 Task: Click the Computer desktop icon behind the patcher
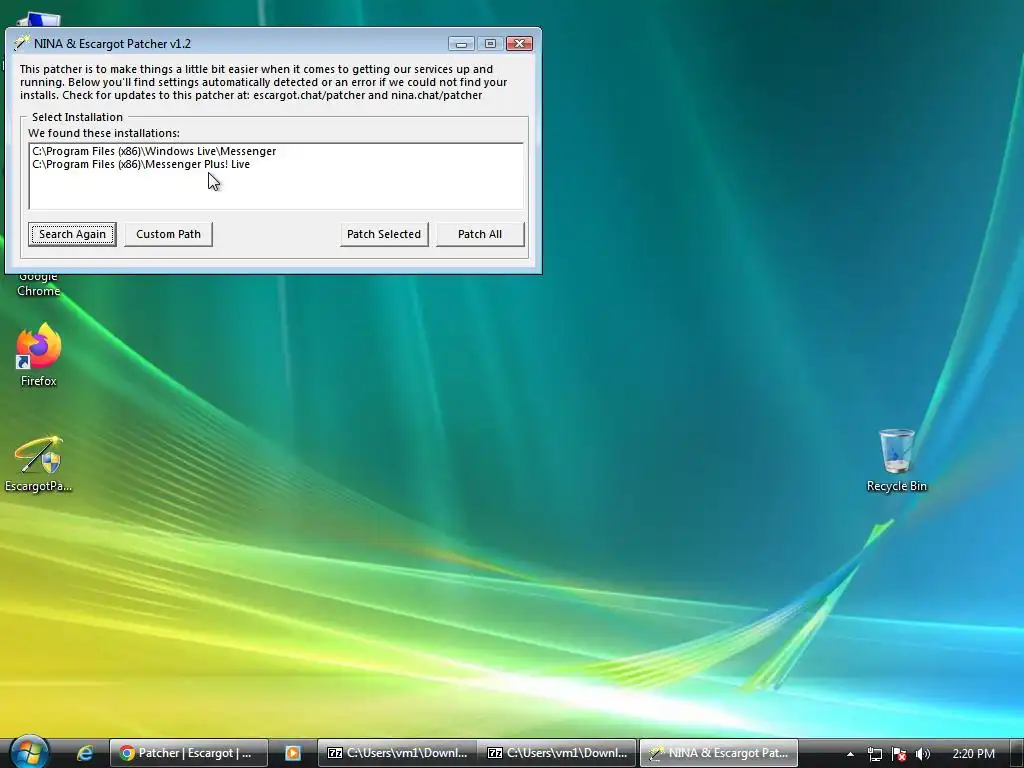click(x=39, y=20)
